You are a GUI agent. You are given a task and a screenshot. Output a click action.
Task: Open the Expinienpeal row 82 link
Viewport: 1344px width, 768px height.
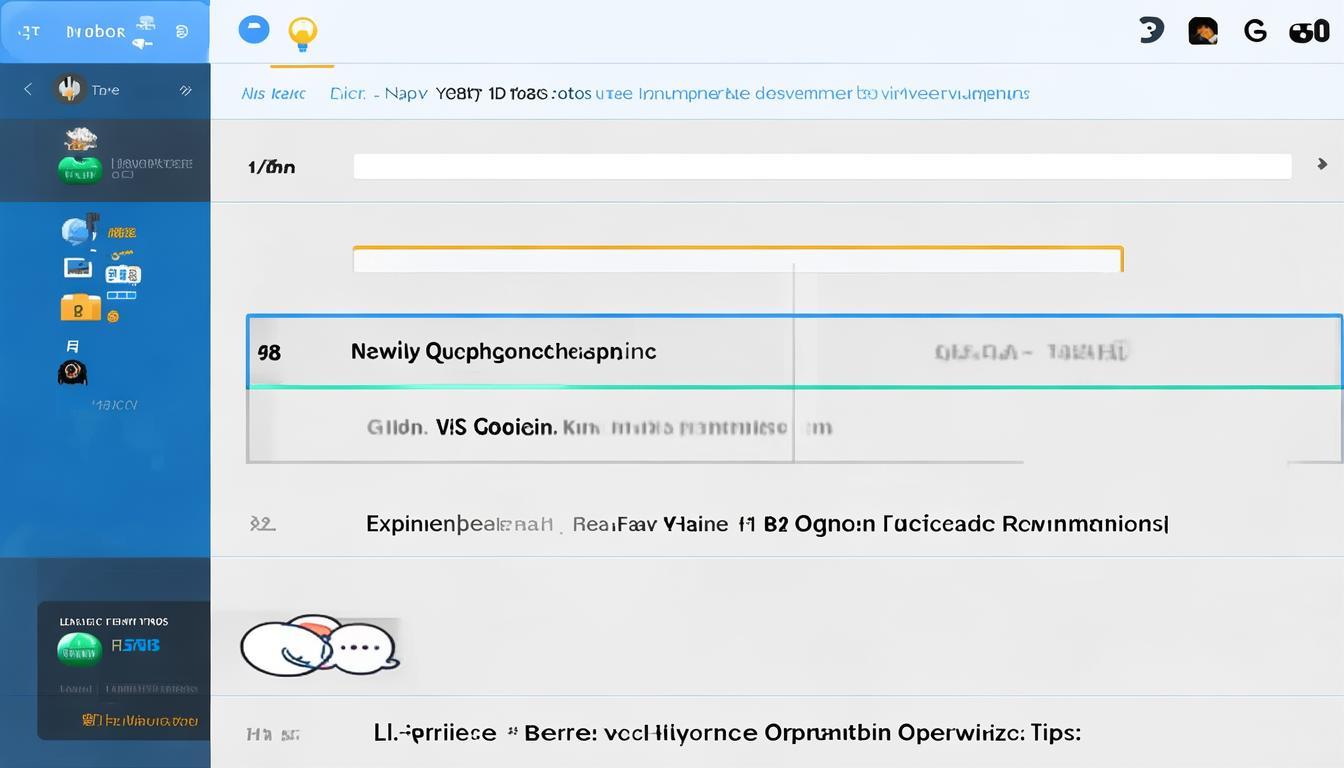pos(766,524)
